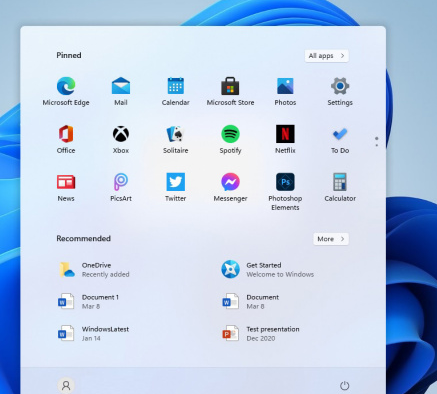The height and width of the screenshot is (394, 437).
Task: Click the 'Dec 2020' date text
Action: 261,338
